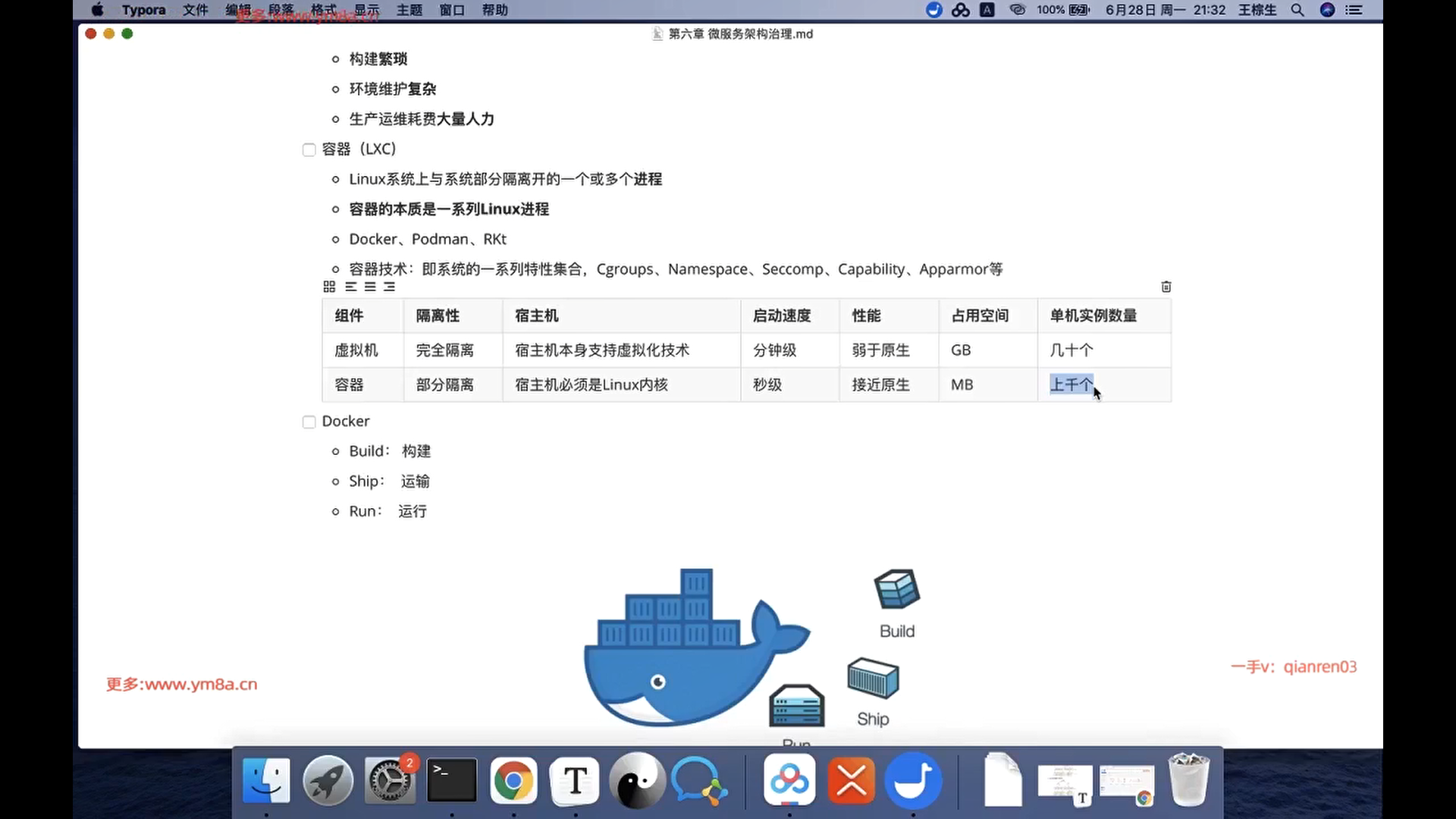Click the 启动速度 table header cell
Viewport: 1456px width, 819px height.
pyautogui.click(x=782, y=316)
